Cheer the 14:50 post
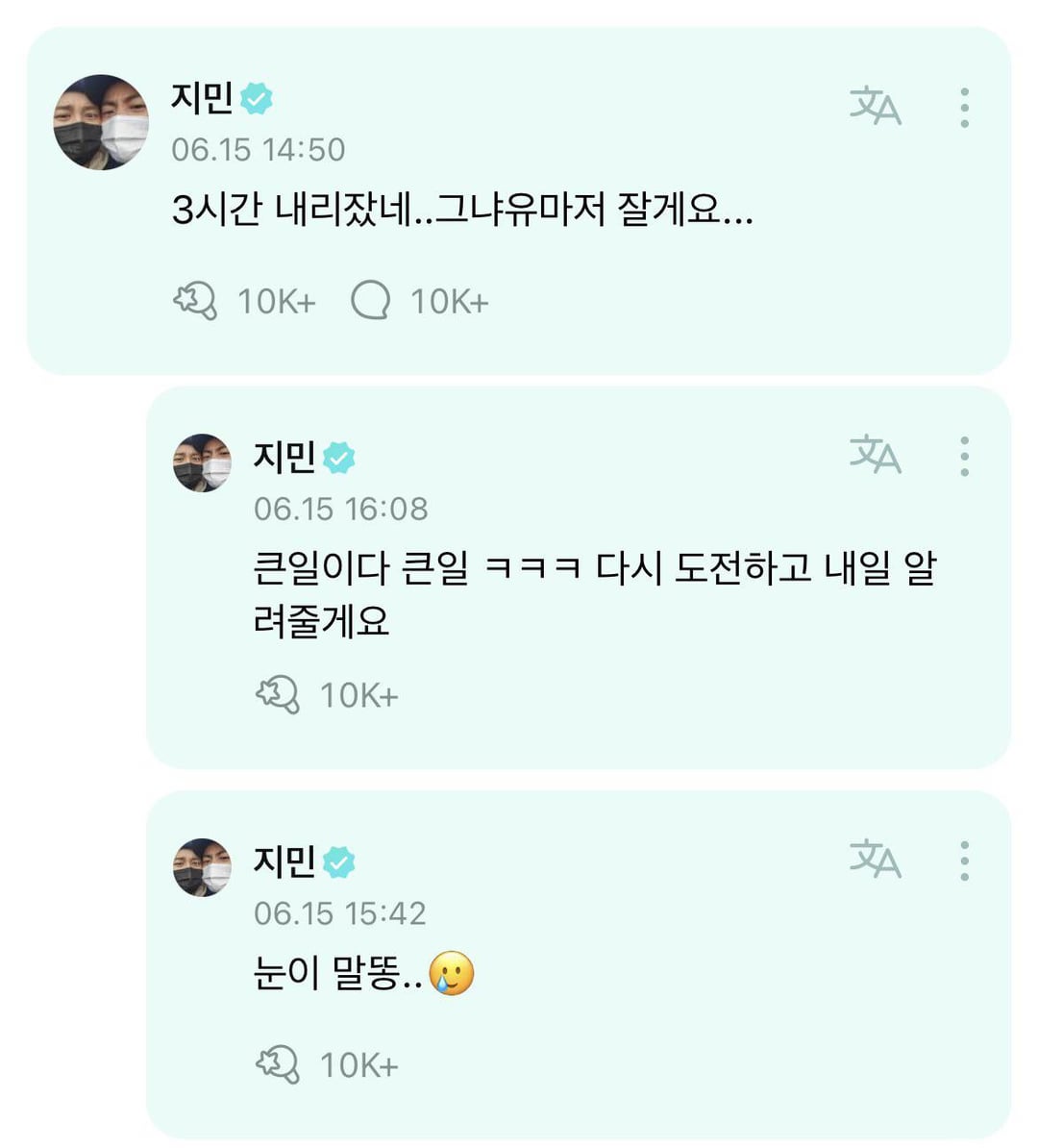1038x1148 pixels. tap(195, 301)
